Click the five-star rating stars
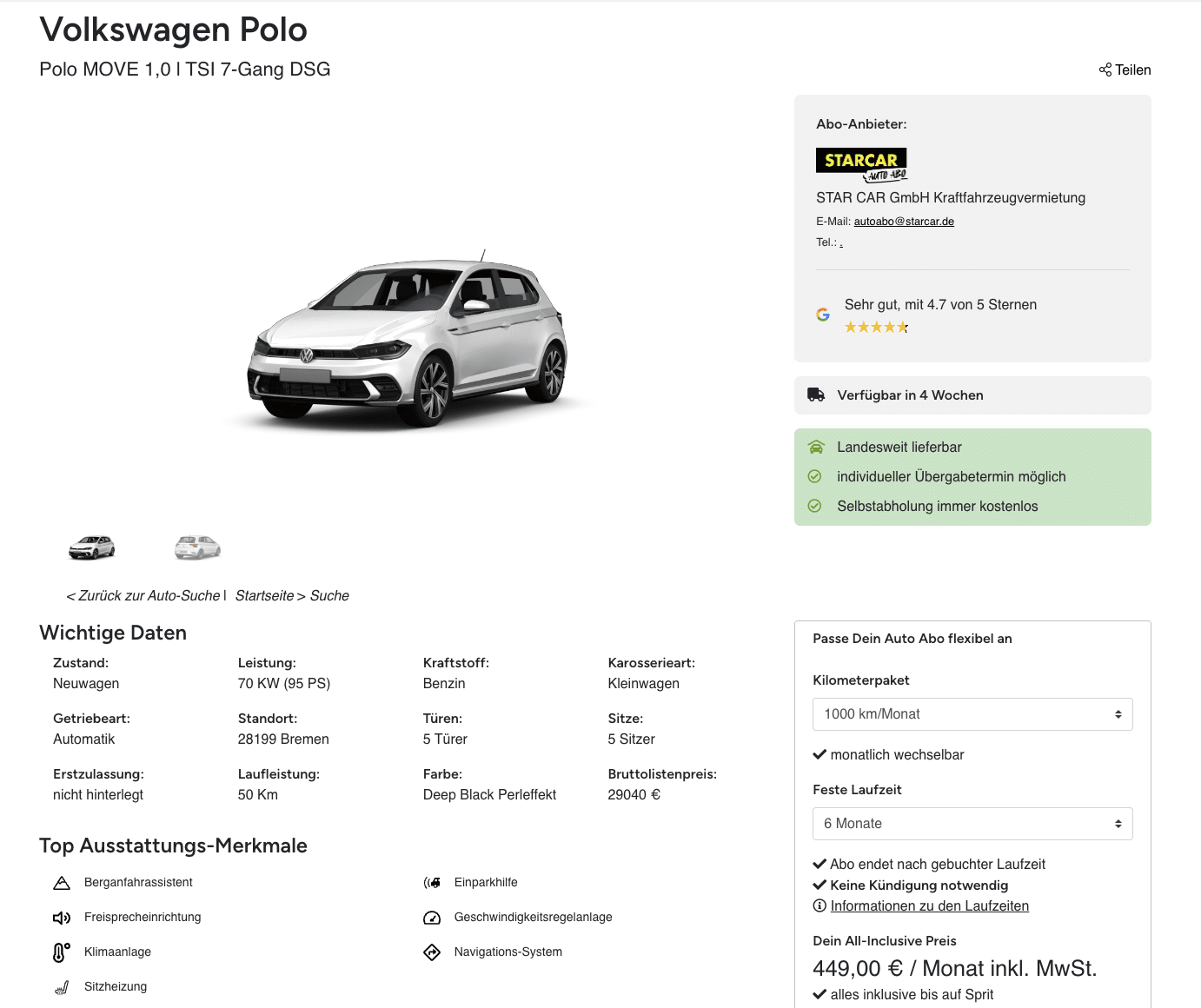Viewport: 1201px width, 1008px height. (877, 328)
